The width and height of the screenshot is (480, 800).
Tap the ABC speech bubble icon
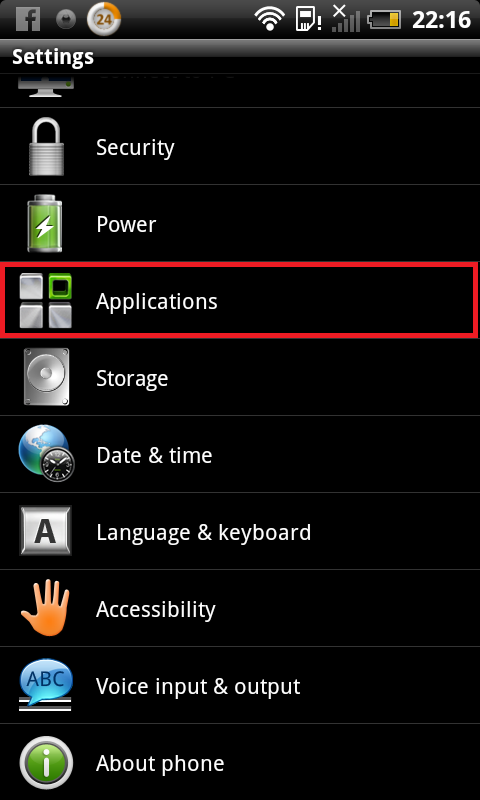46,685
